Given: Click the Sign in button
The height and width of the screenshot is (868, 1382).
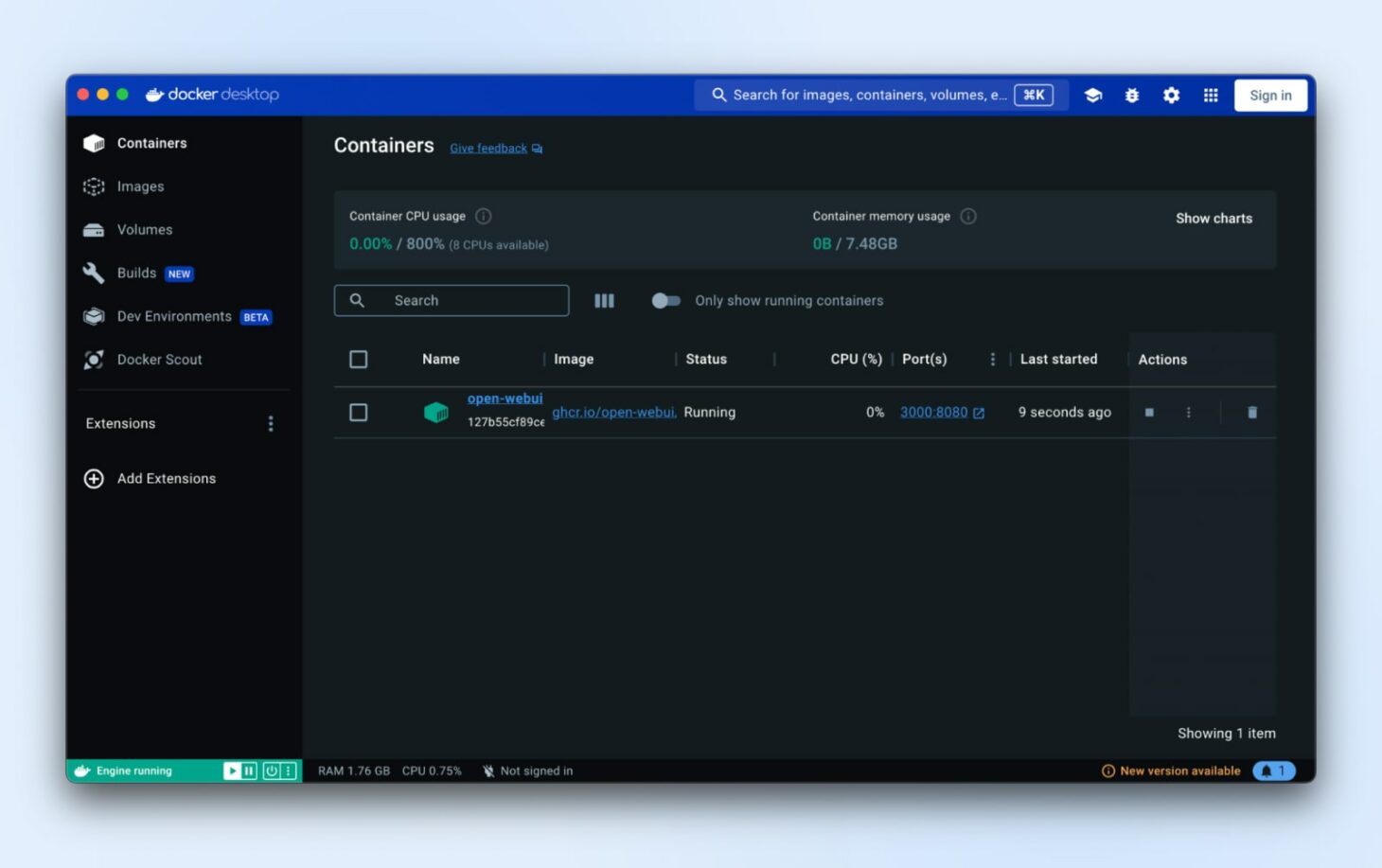Looking at the screenshot, I should click(x=1269, y=96).
